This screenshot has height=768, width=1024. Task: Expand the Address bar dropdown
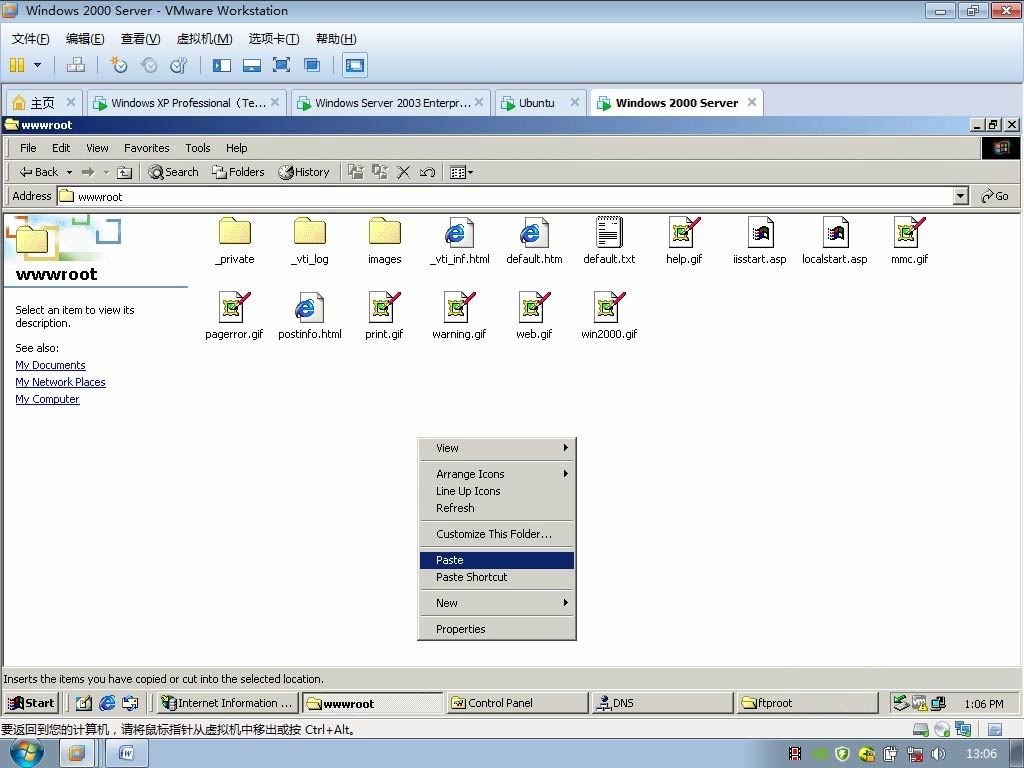[x=960, y=196]
